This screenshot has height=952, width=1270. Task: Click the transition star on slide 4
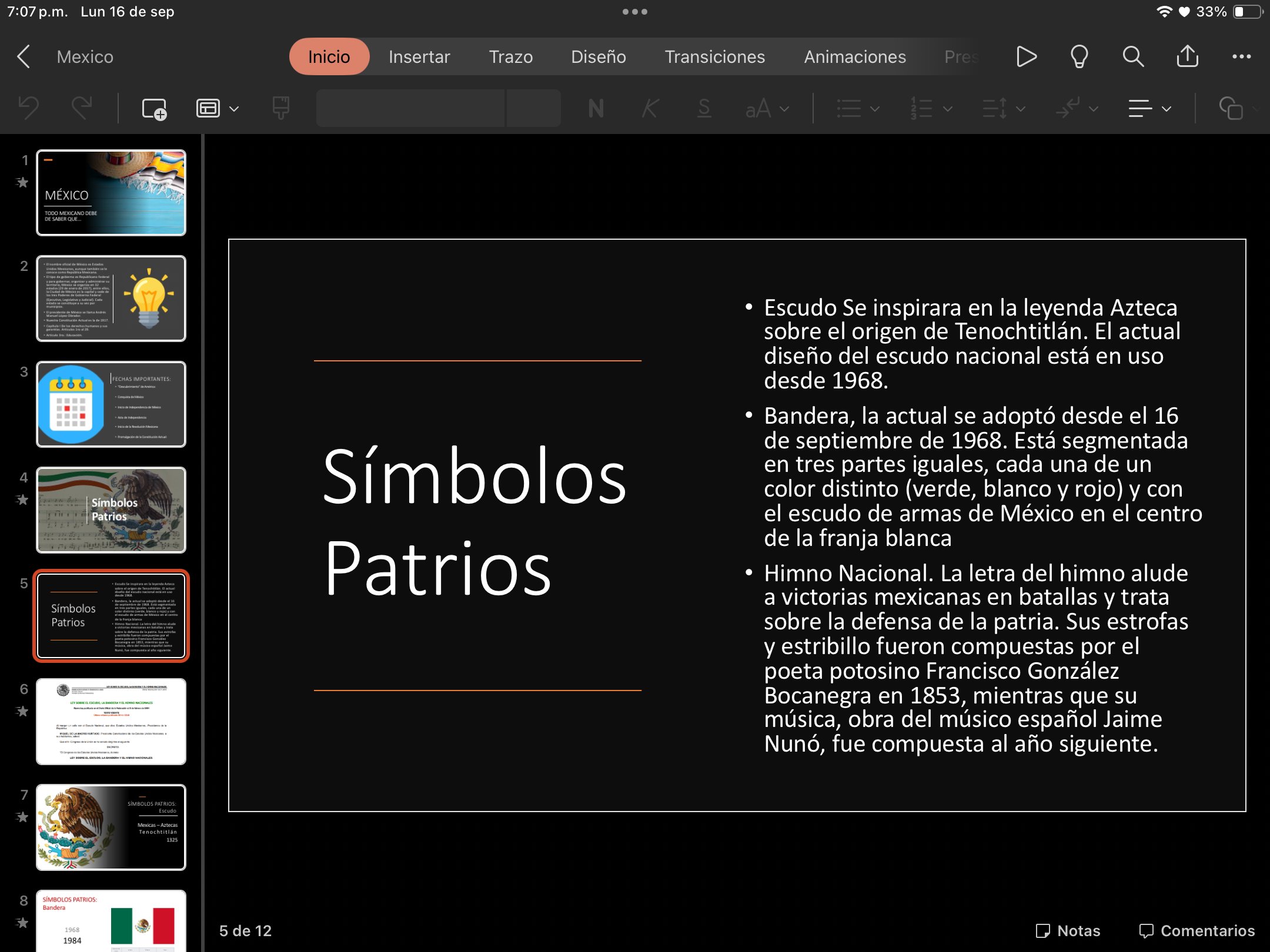point(22,500)
